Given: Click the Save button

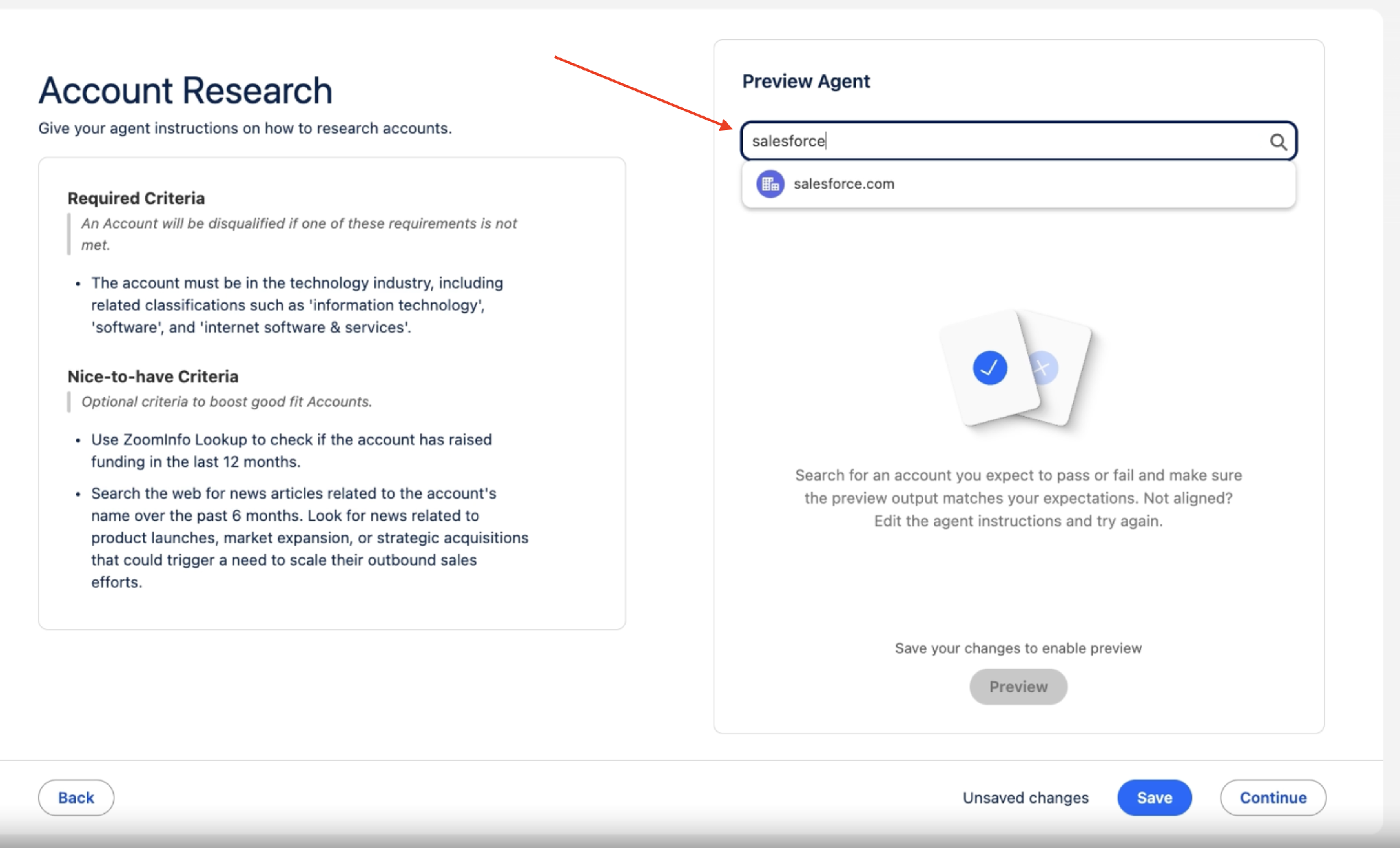Looking at the screenshot, I should pyautogui.click(x=1154, y=797).
